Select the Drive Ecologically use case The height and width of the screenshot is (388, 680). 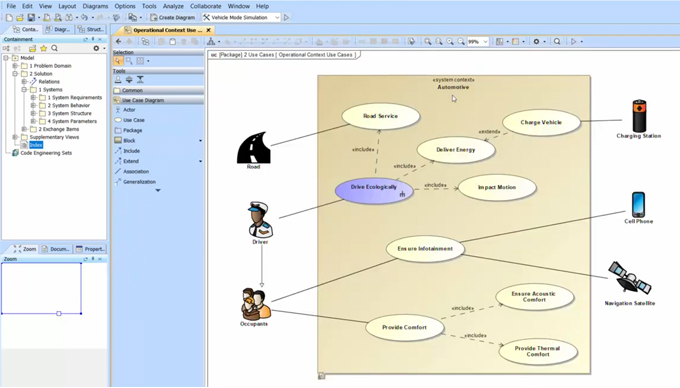tap(374, 191)
